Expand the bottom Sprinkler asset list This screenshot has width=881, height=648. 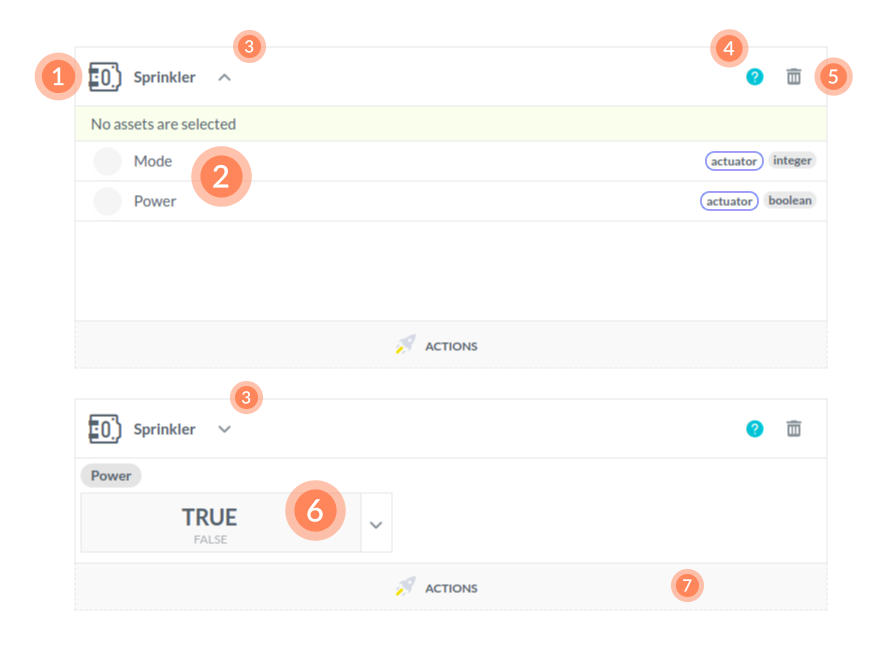pyautogui.click(x=224, y=429)
